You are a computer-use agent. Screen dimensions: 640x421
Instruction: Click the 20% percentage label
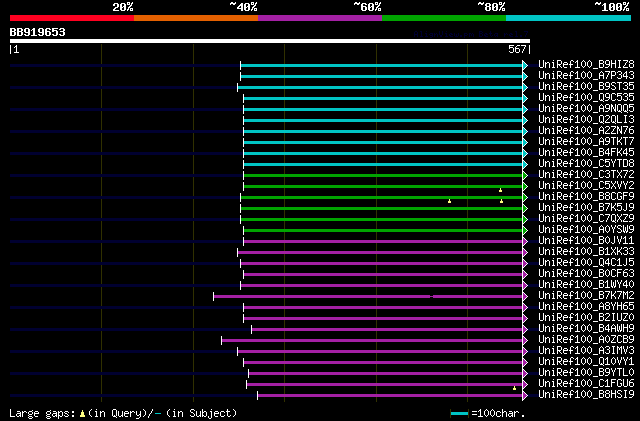click(x=123, y=7)
